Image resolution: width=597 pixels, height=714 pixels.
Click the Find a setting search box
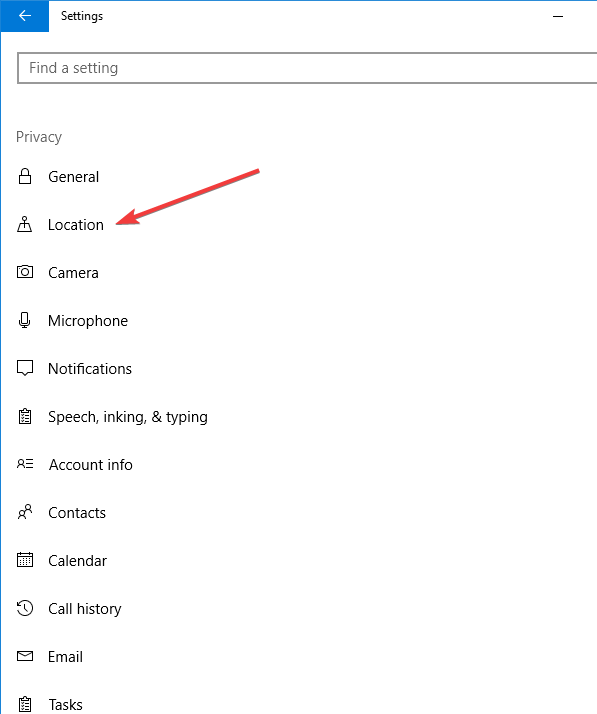(307, 68)
